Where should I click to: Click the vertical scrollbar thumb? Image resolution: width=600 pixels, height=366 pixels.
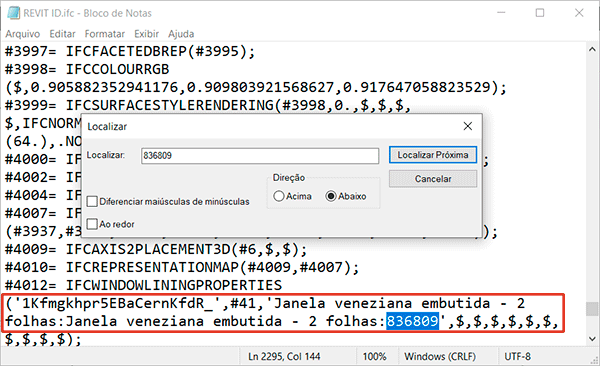(592, 309)
